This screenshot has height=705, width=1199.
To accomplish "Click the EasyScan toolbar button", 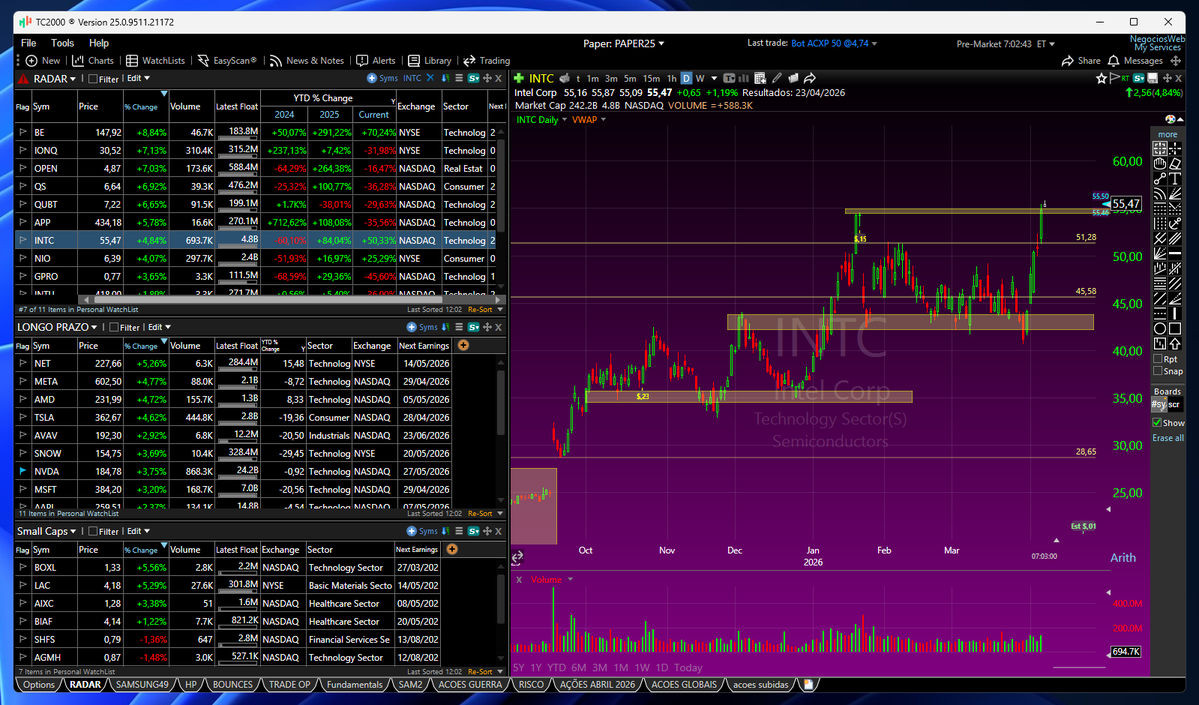I will [227, 60].
